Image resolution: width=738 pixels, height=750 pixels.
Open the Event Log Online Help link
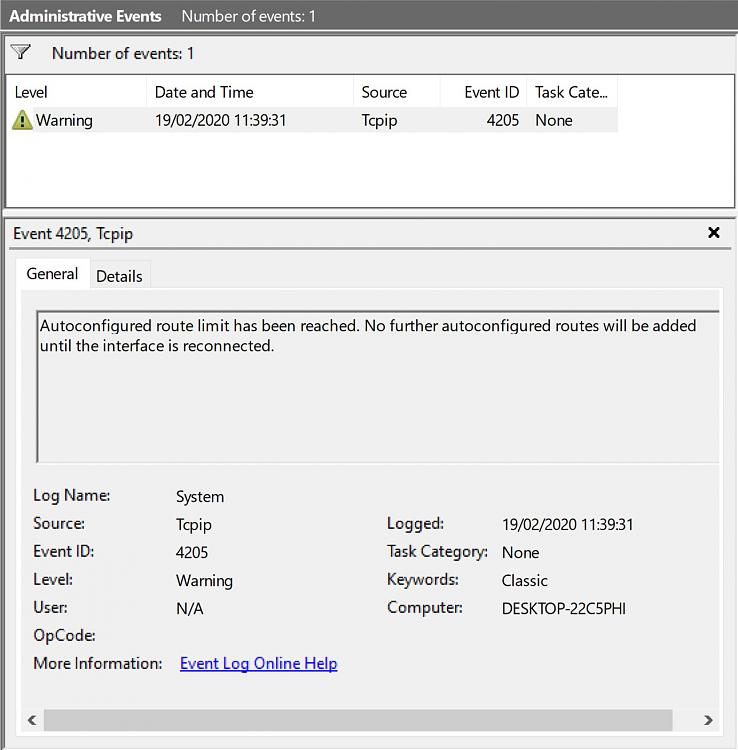[x=259, y=663]
